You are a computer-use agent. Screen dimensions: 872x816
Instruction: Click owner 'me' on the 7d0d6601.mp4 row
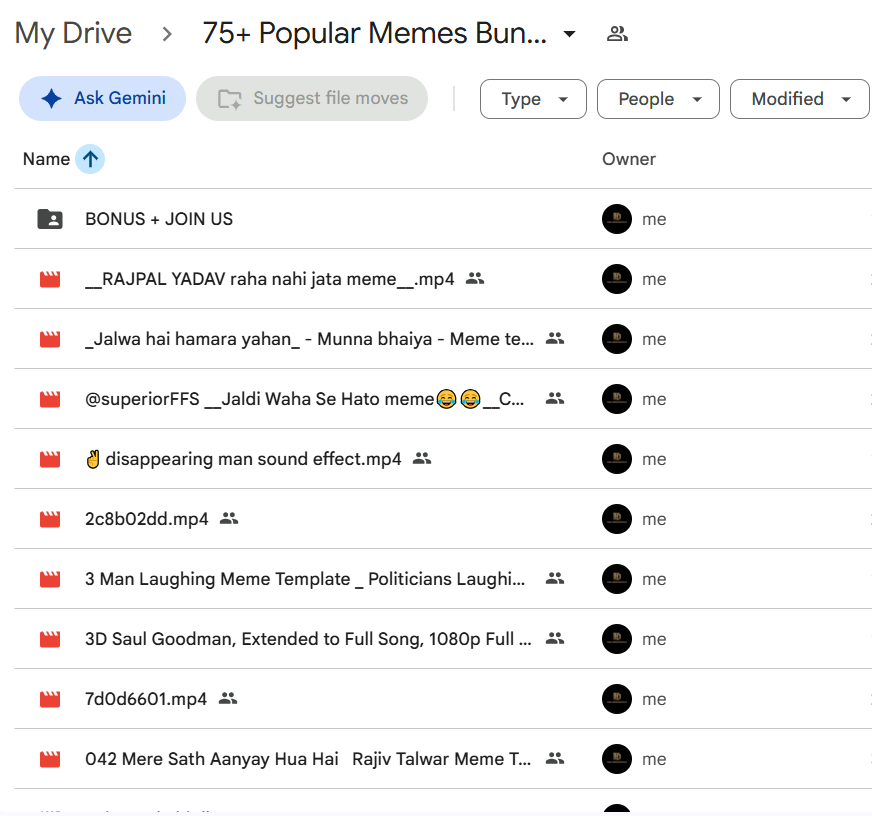[x=654, y=700]
